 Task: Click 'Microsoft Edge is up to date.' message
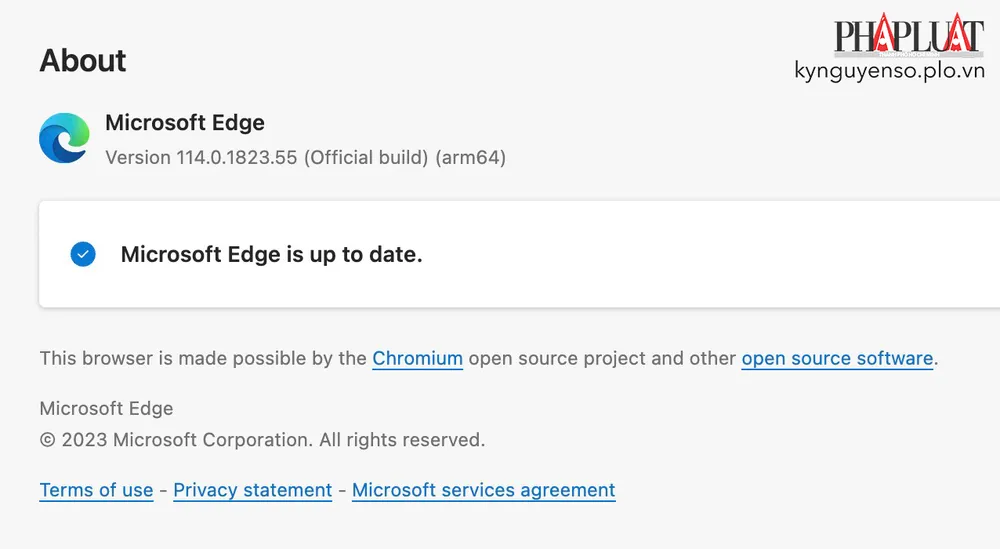point(271,254)
